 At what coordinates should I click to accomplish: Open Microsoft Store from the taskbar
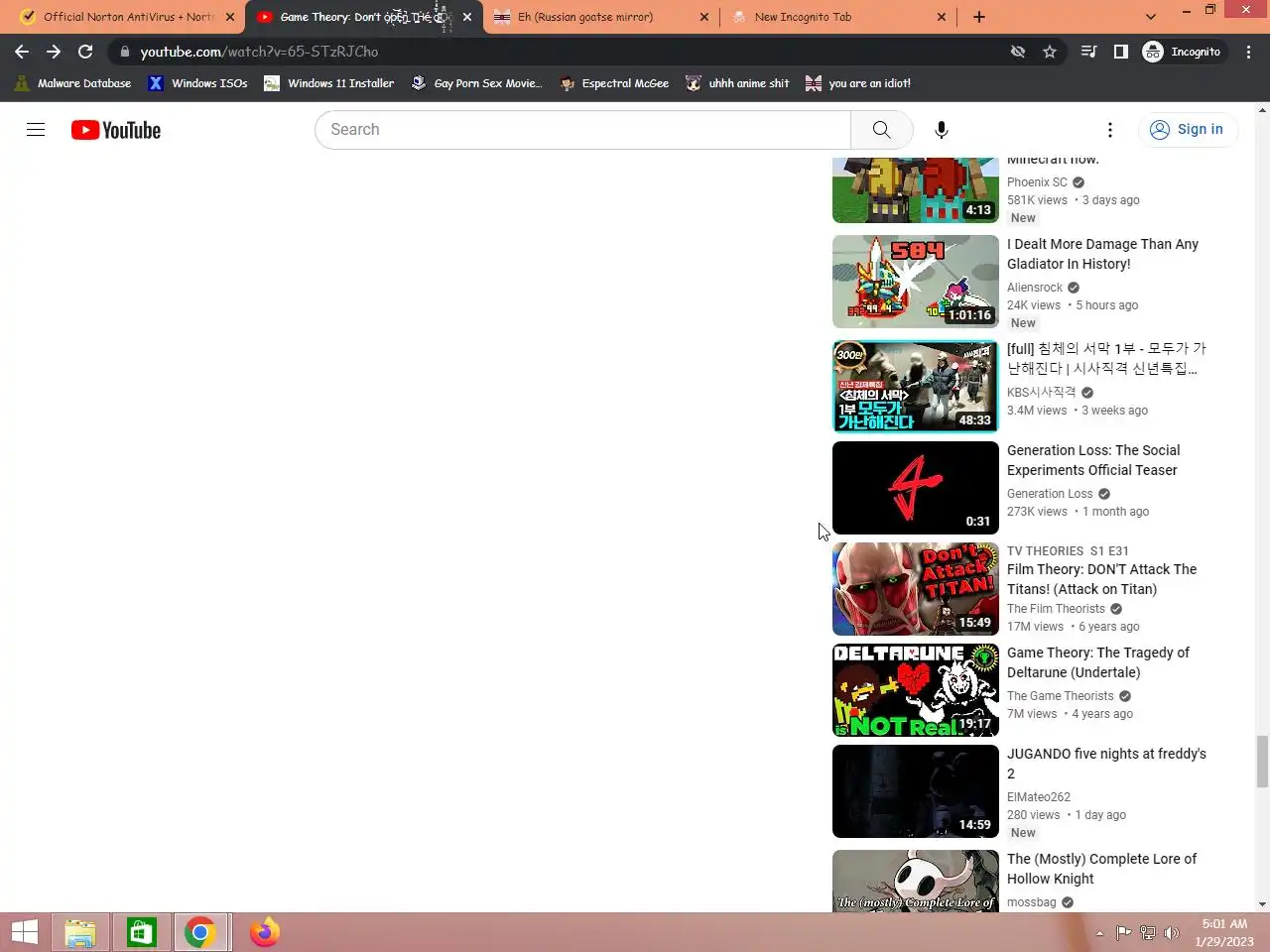coord(140,932)
